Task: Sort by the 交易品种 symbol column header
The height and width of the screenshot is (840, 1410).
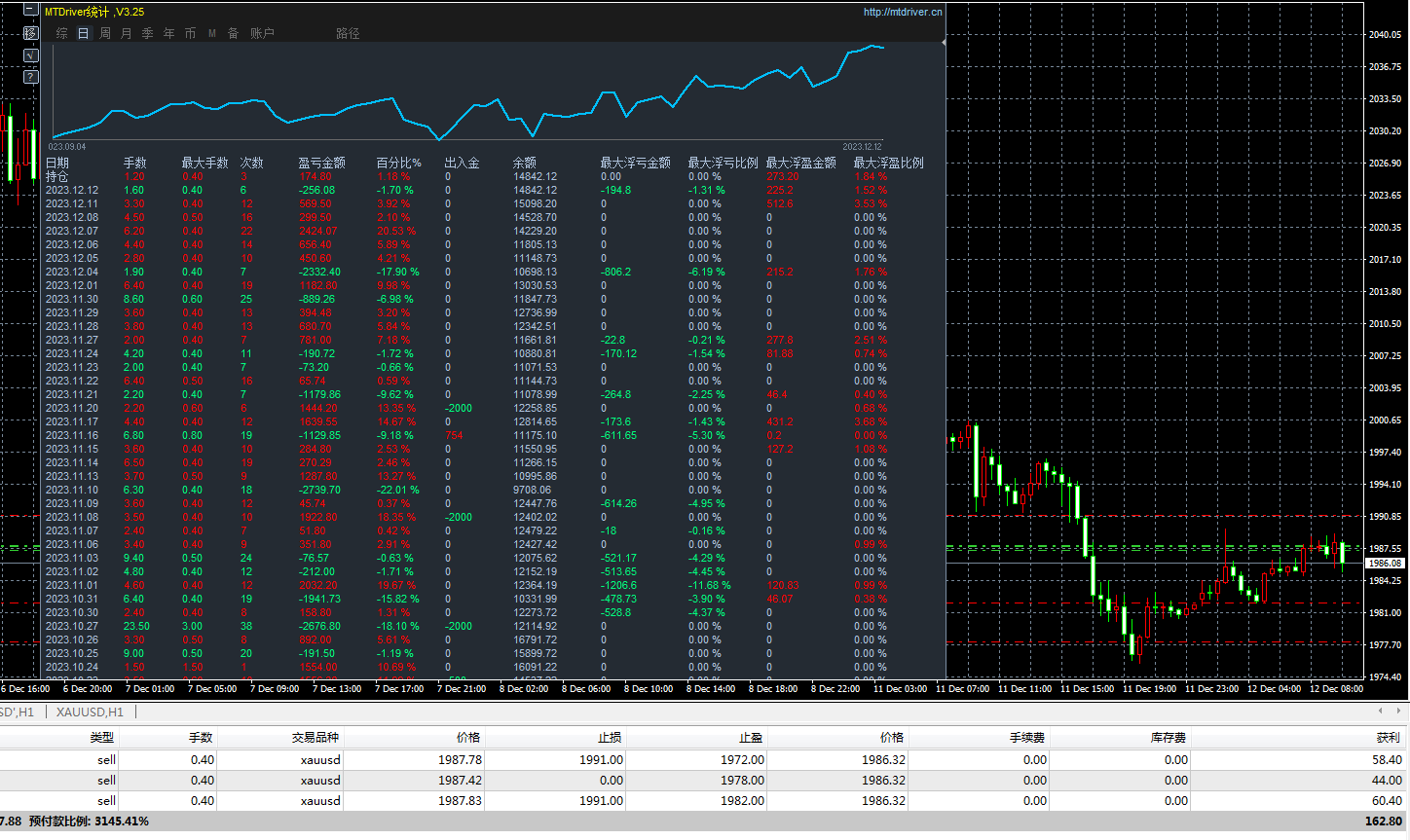Action: 315,738
